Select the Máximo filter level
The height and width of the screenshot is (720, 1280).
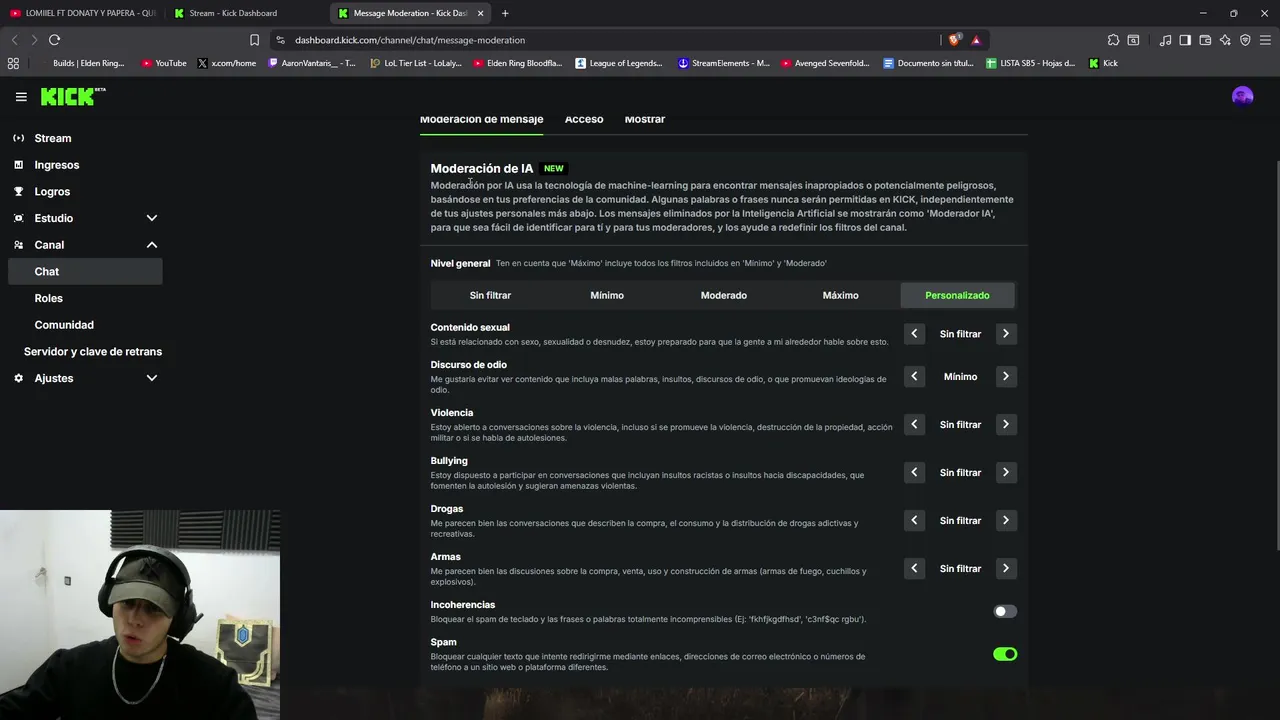pos(840,295)
